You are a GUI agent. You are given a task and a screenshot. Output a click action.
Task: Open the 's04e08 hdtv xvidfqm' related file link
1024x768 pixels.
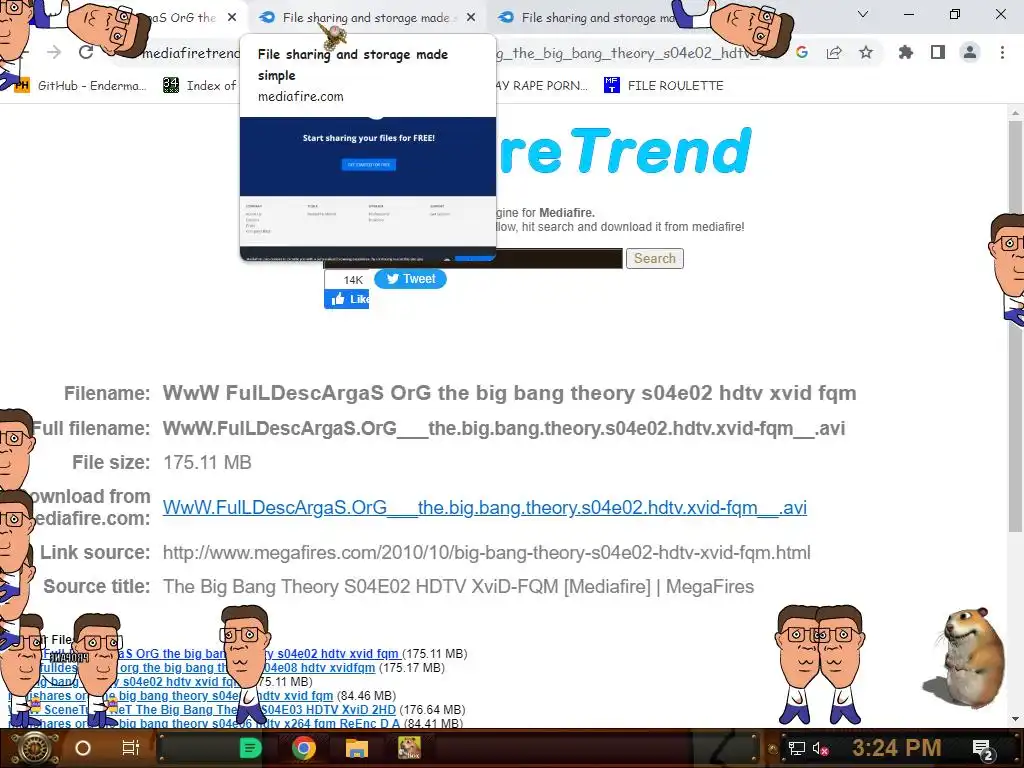[320, 667]
